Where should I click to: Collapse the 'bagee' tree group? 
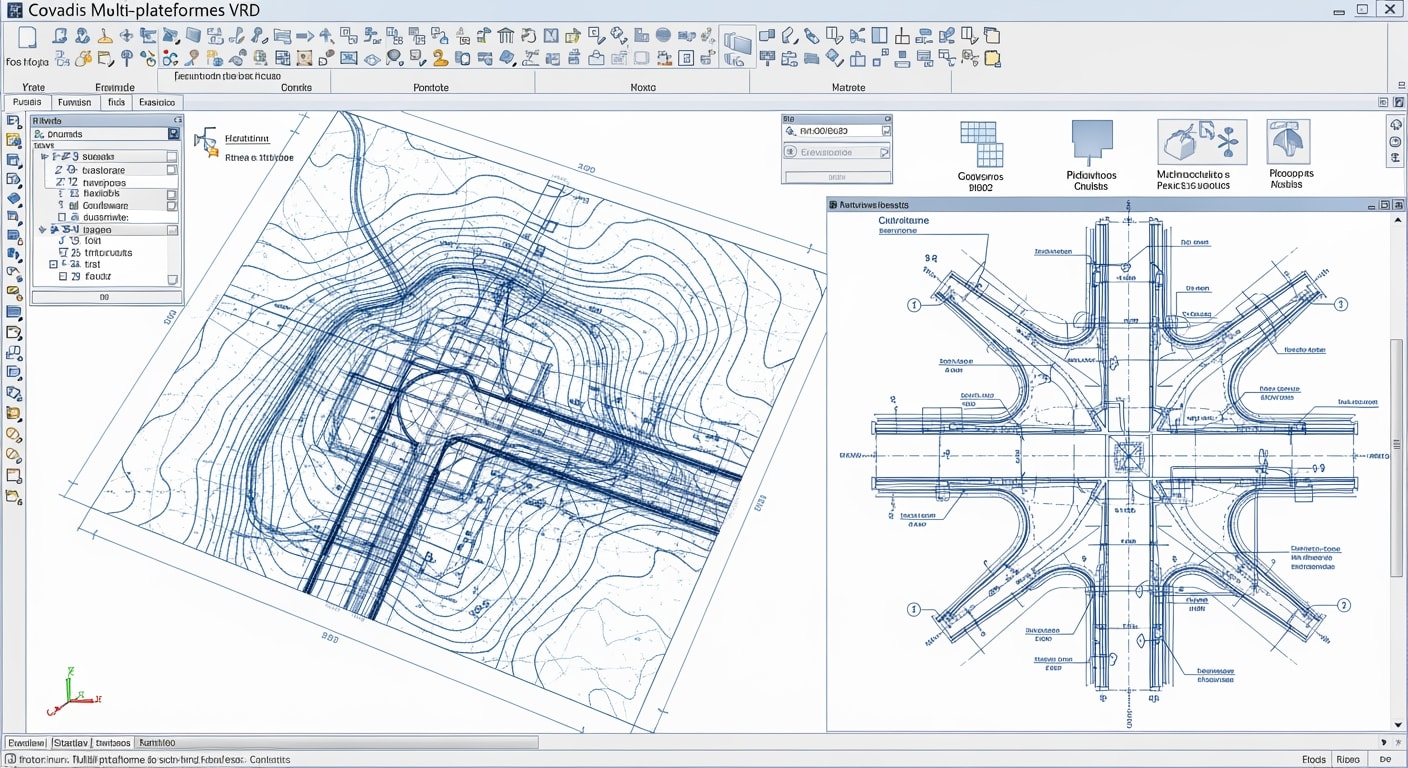pyautogui.click(x=42, y=230)
